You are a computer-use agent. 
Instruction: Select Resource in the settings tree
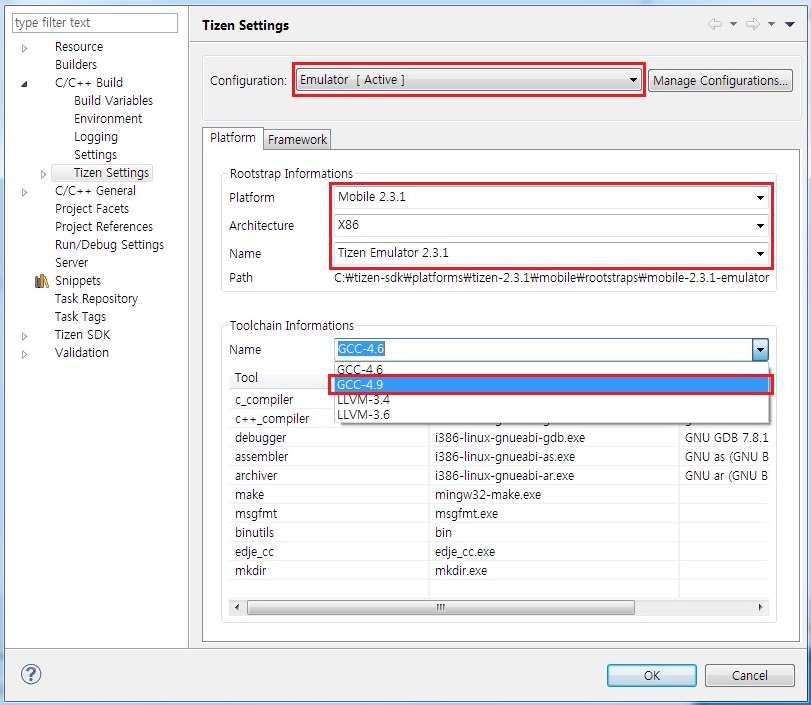[79, 47]
